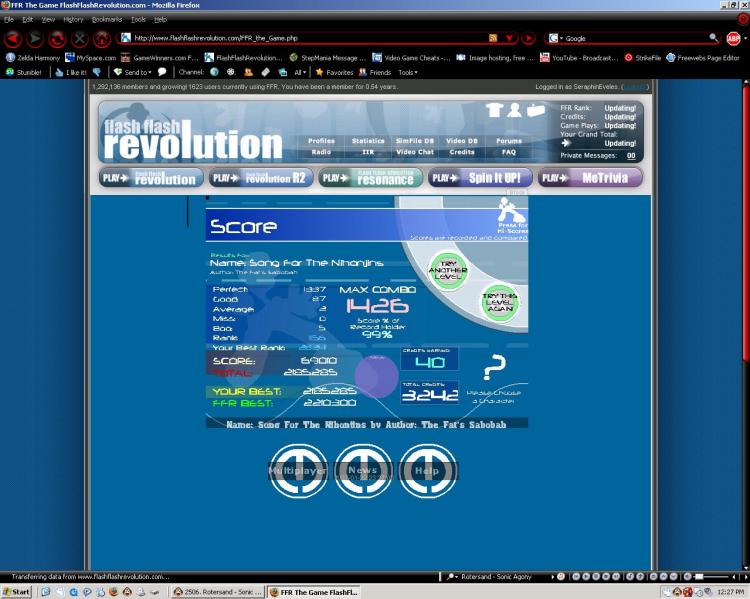Screen dimensions: 750x599
Task: Open the StumbleUpon Tools dropdown
Action: tap(408, 72)
